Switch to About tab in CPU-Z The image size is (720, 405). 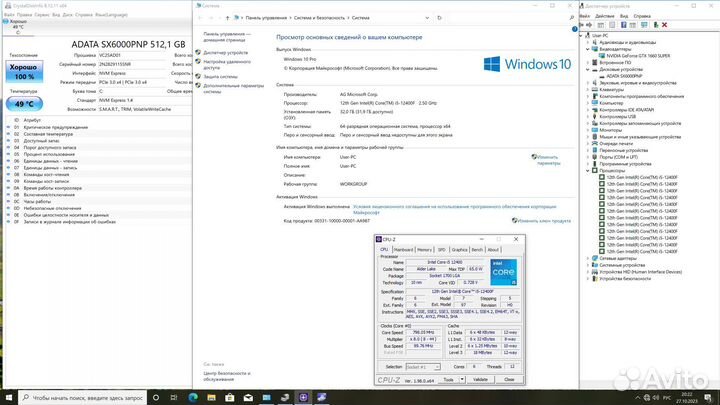pos(493,249)
